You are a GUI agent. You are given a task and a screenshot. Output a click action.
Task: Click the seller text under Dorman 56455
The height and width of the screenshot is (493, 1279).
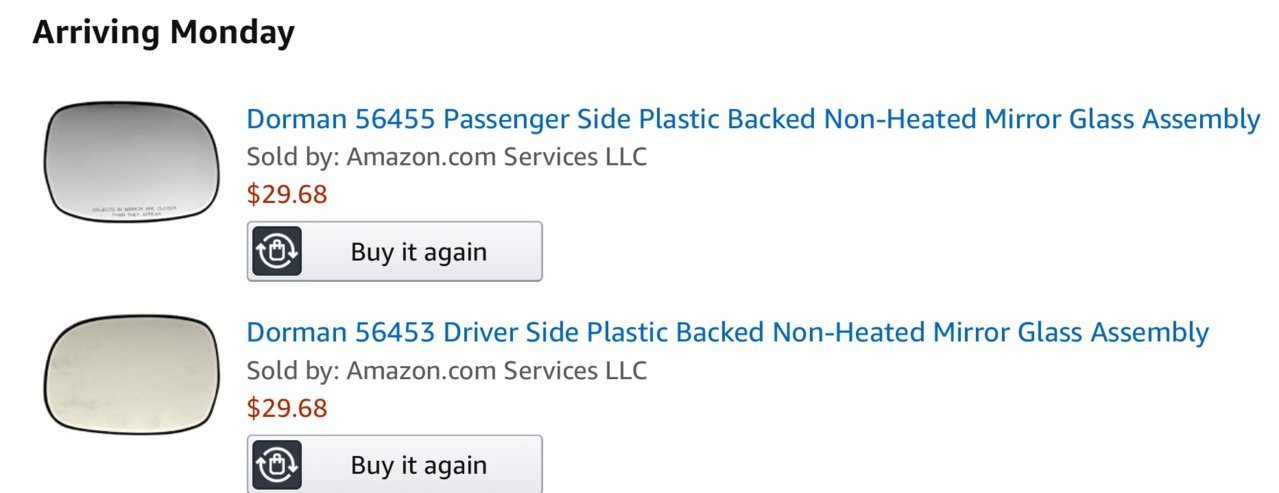[447, 157]
